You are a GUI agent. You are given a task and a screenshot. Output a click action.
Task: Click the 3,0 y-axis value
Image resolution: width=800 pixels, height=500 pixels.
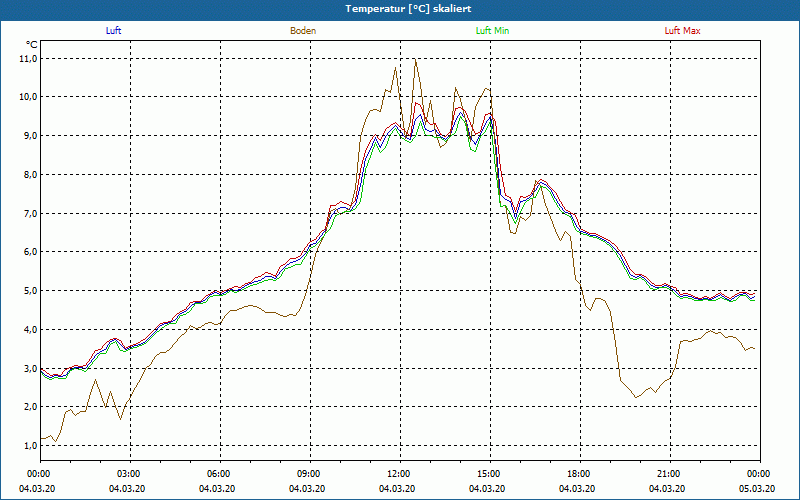coord(31,368)
